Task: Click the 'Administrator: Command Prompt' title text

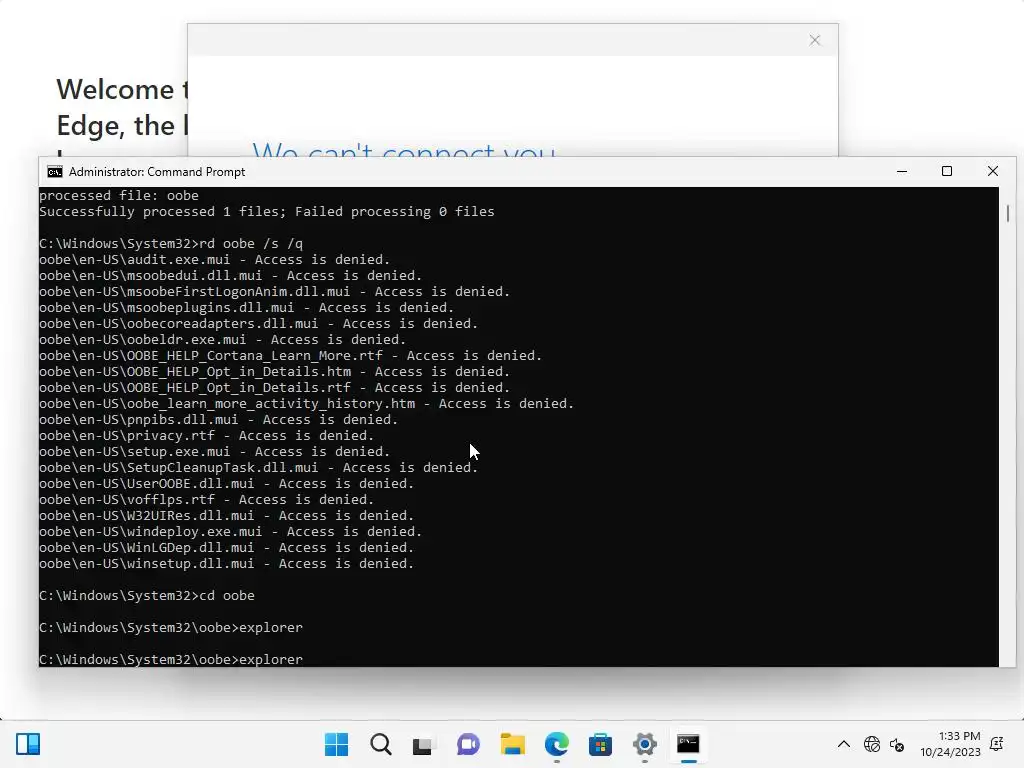Action: pos(157,172)
